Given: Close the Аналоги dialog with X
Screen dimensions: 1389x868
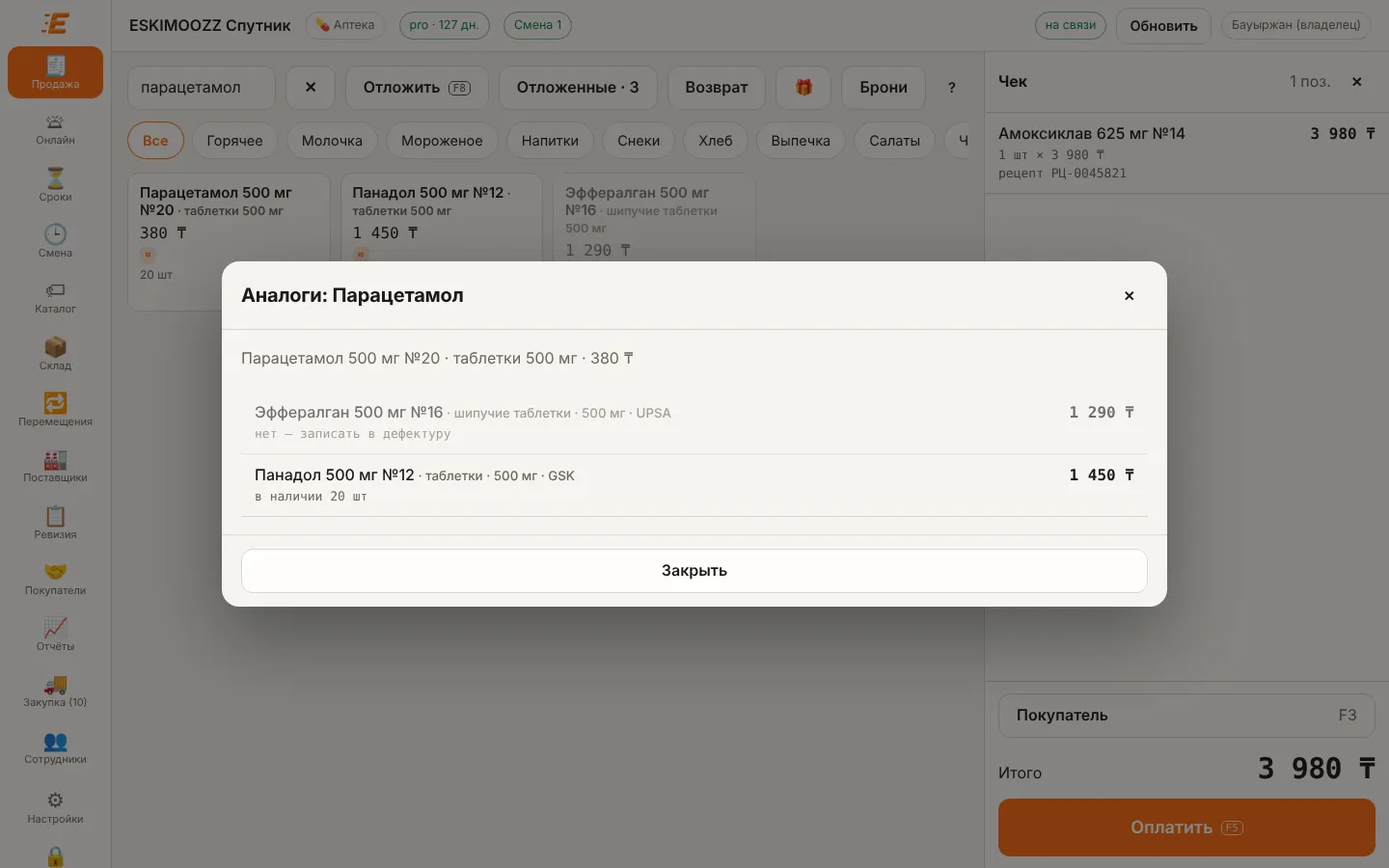Looking at the screenshot, I should (x=1129, y=295).
